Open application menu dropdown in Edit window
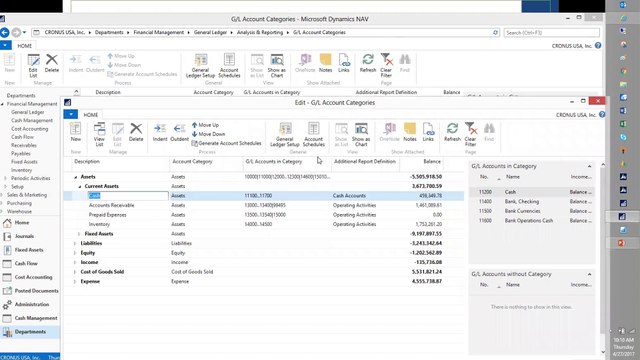 click(71, 115)
